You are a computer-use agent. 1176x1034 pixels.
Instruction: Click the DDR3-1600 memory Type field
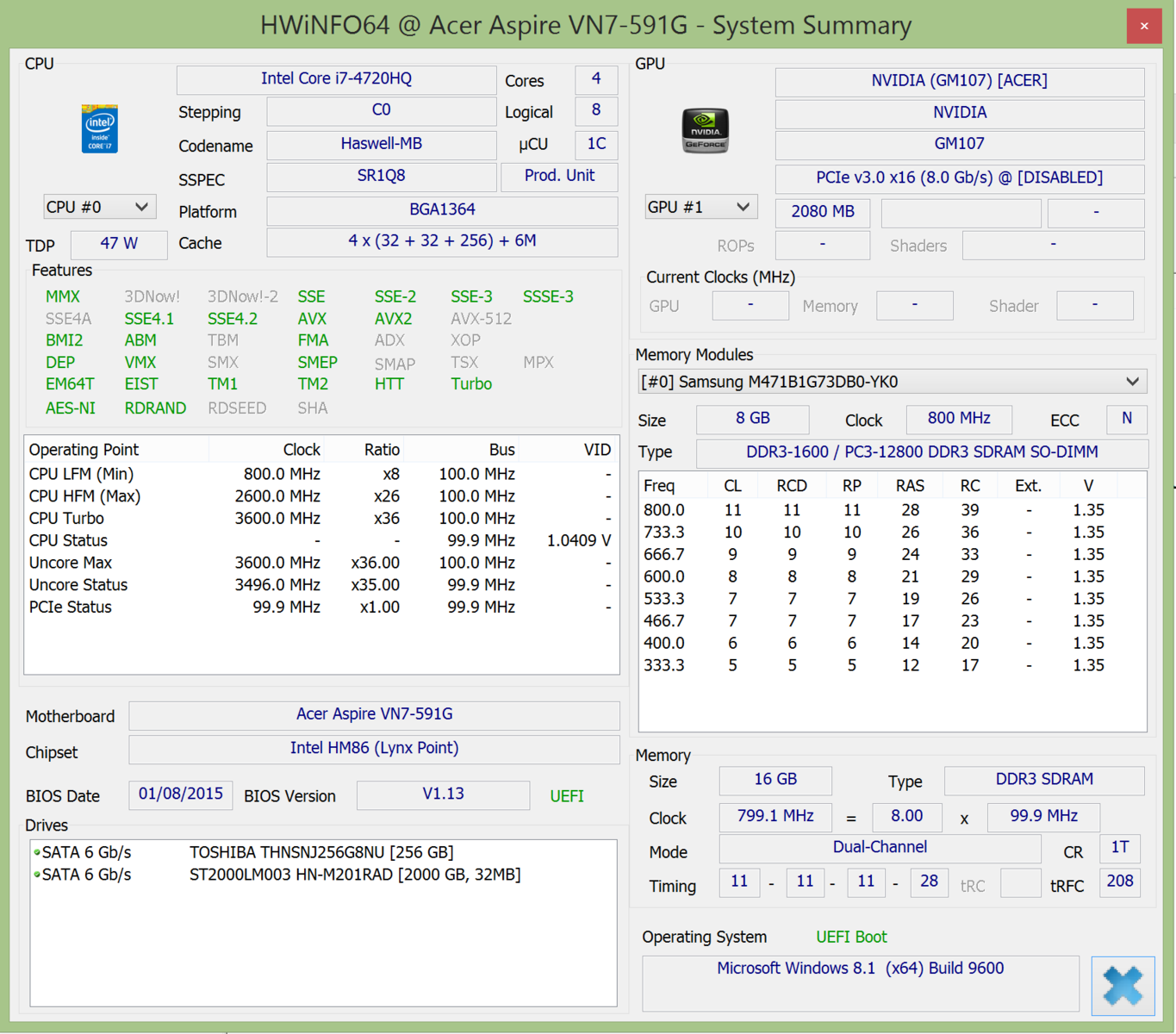(x=921, y=452)
